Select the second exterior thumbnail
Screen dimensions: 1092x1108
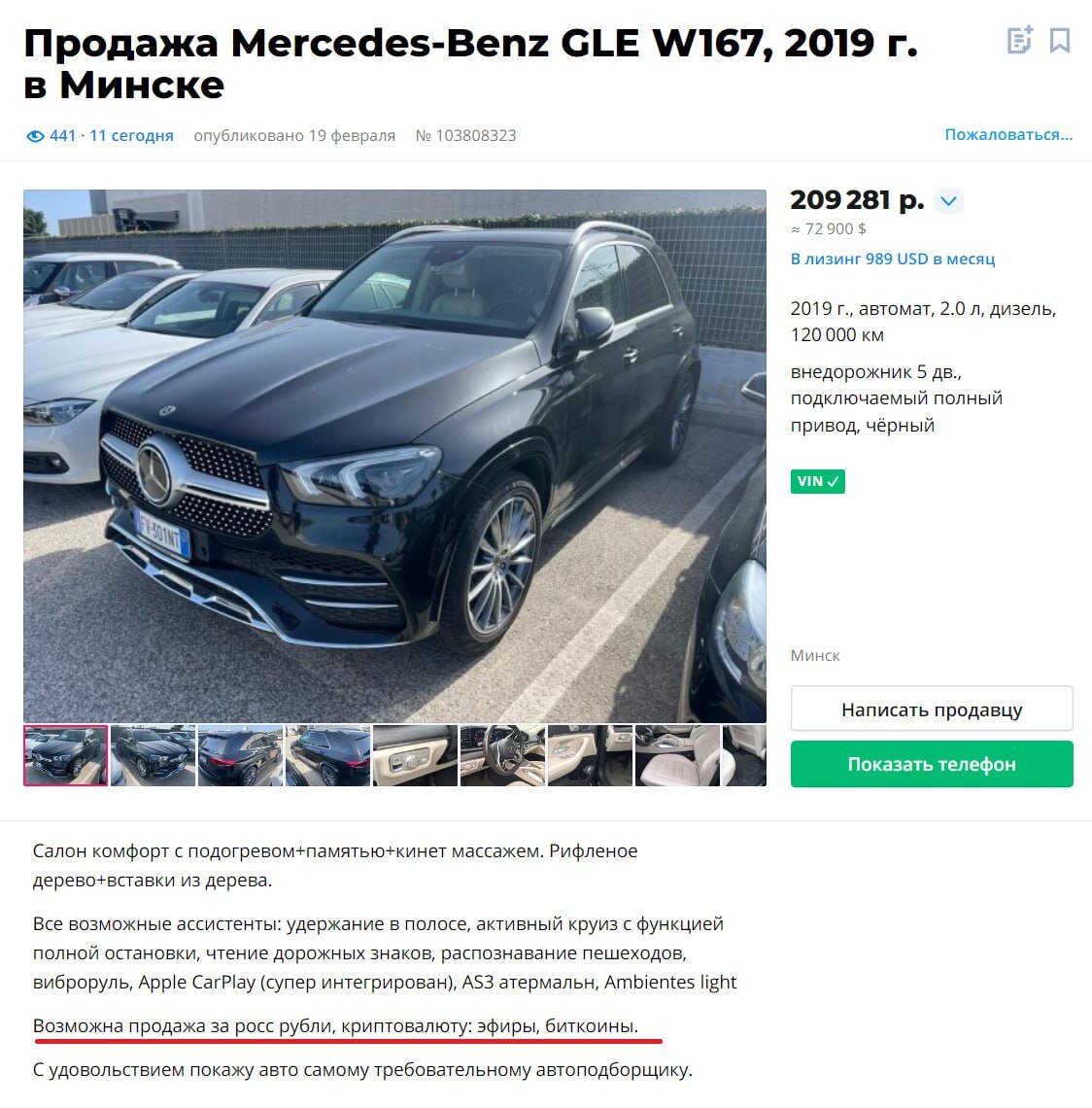point(154,755)
